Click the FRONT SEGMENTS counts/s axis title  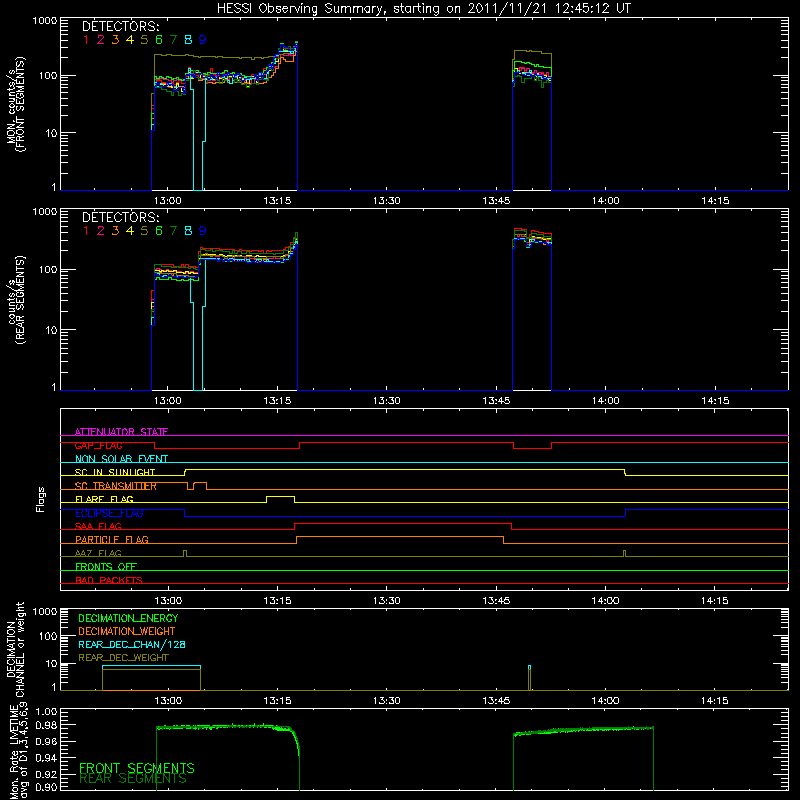click(15, 105)
